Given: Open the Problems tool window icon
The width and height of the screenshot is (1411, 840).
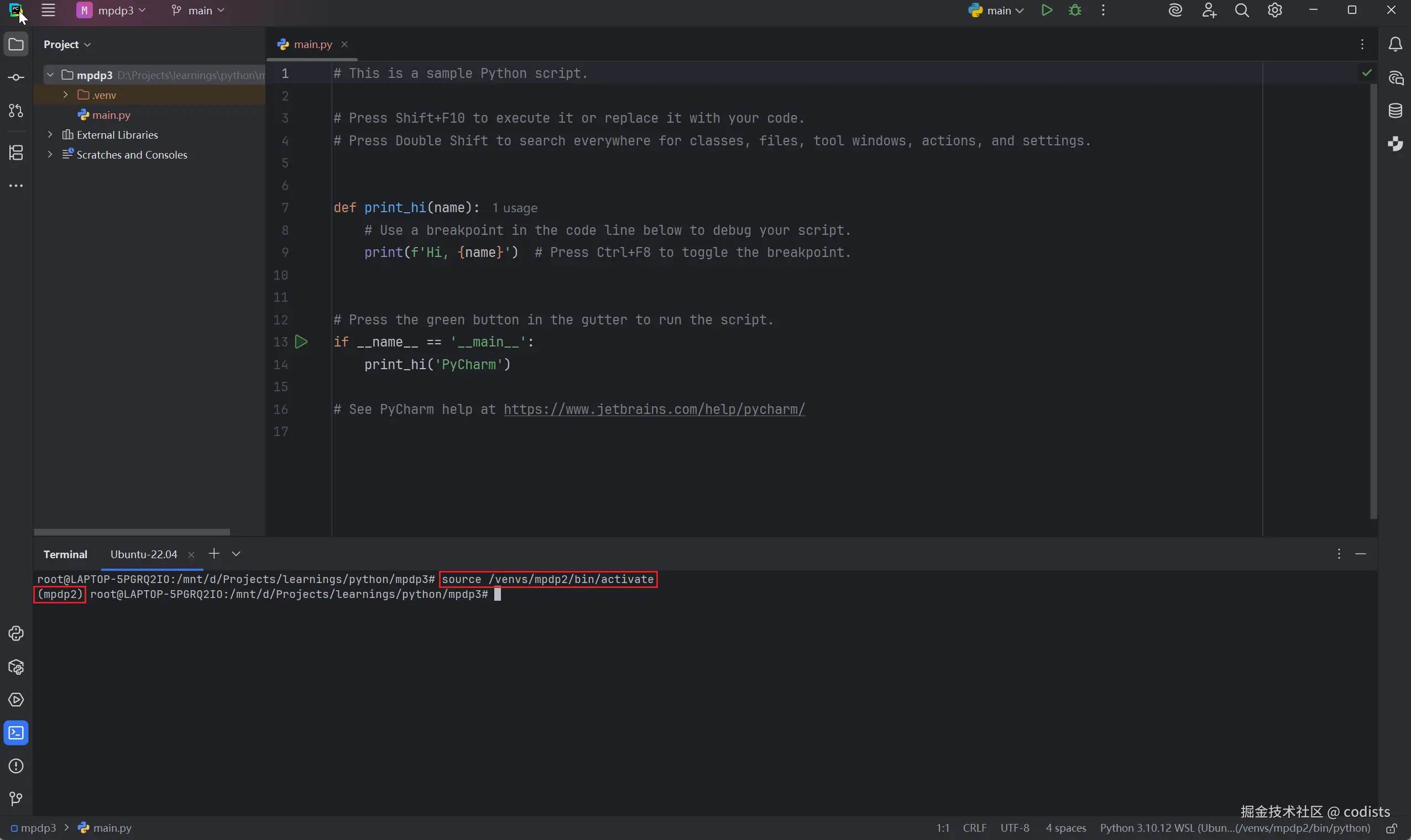Looking at the screenshot, I should pyautogui.click(x=16, y=766).
